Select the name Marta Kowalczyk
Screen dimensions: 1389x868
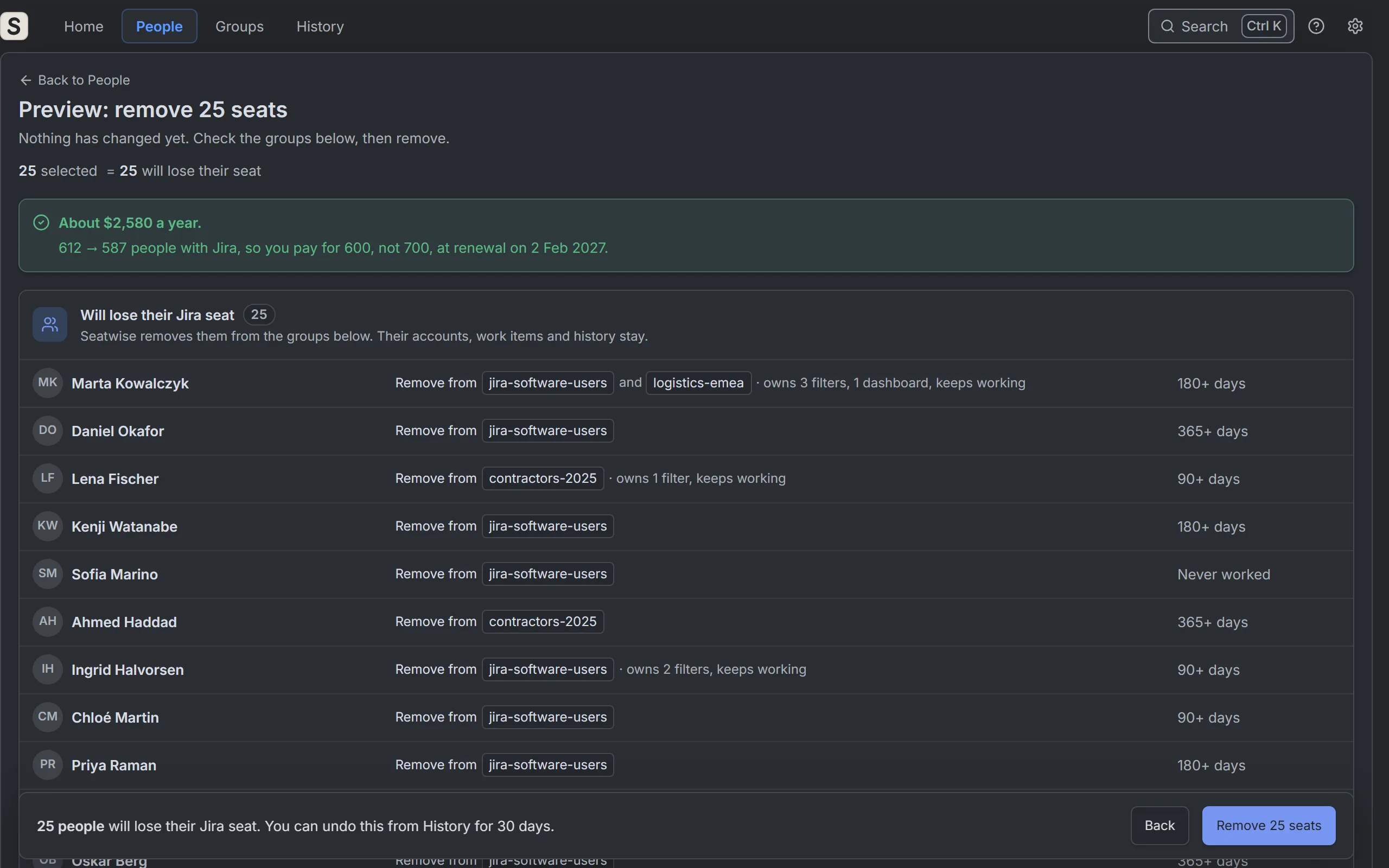coord(130,384)
